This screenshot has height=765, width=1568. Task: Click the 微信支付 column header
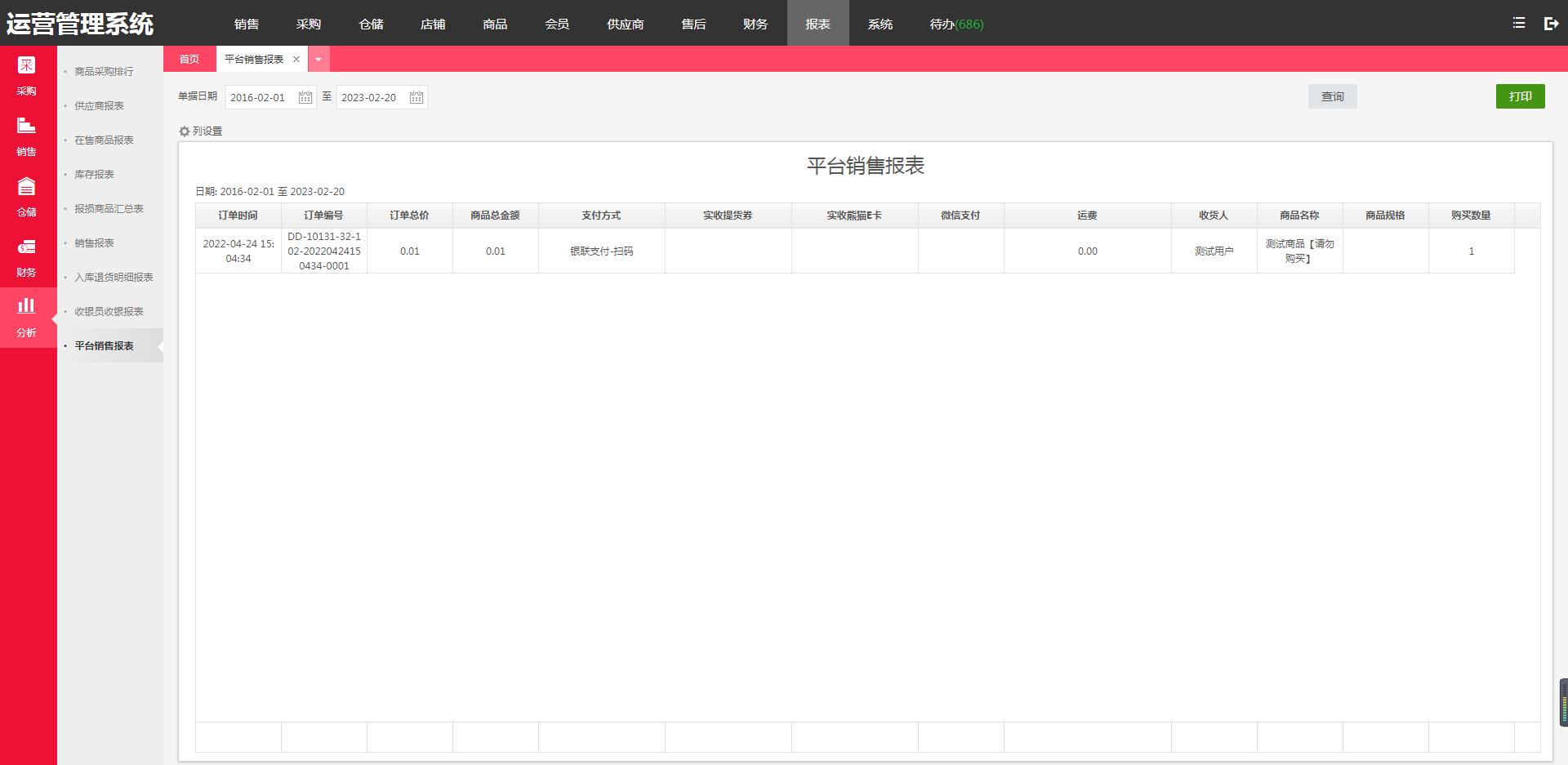[961, 216]
